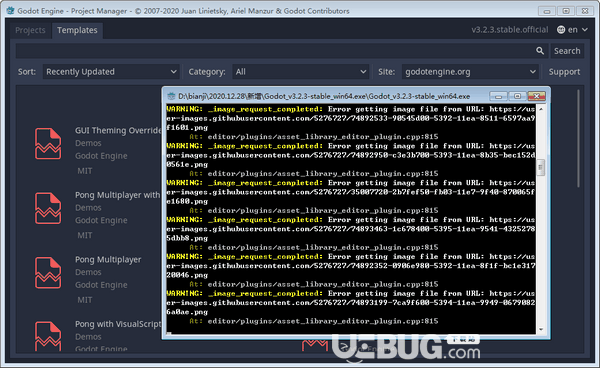Click the Godot logo in Project Manager title bar

[x=10, y=10]
